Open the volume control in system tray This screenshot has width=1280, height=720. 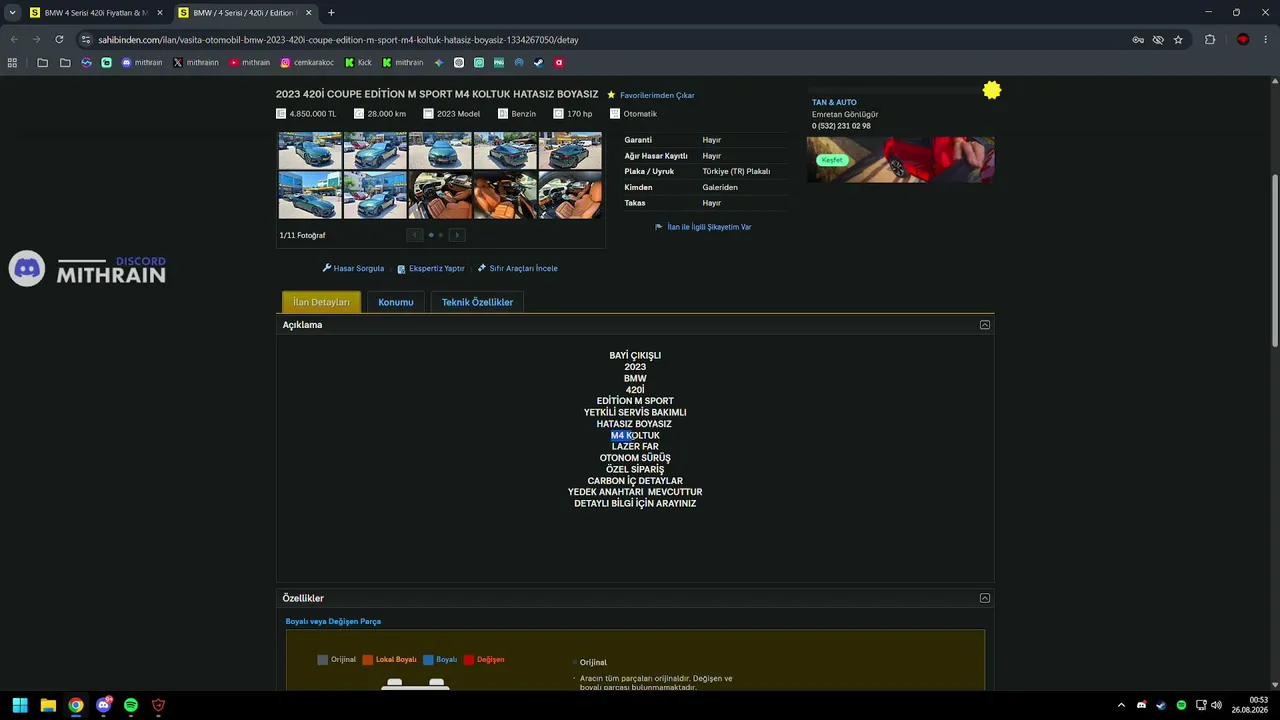(x=1217, y=705)
